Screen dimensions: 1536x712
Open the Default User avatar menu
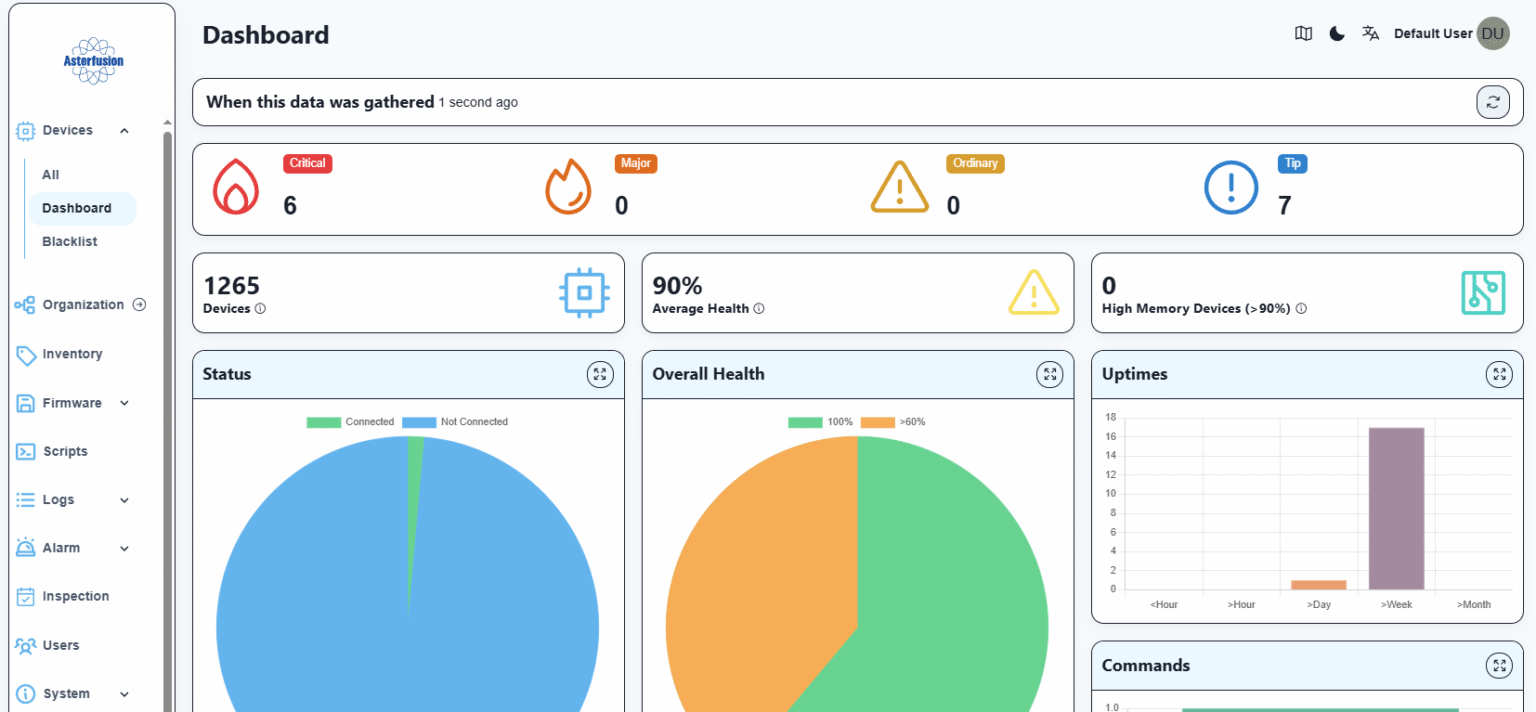pos(1493,34)
